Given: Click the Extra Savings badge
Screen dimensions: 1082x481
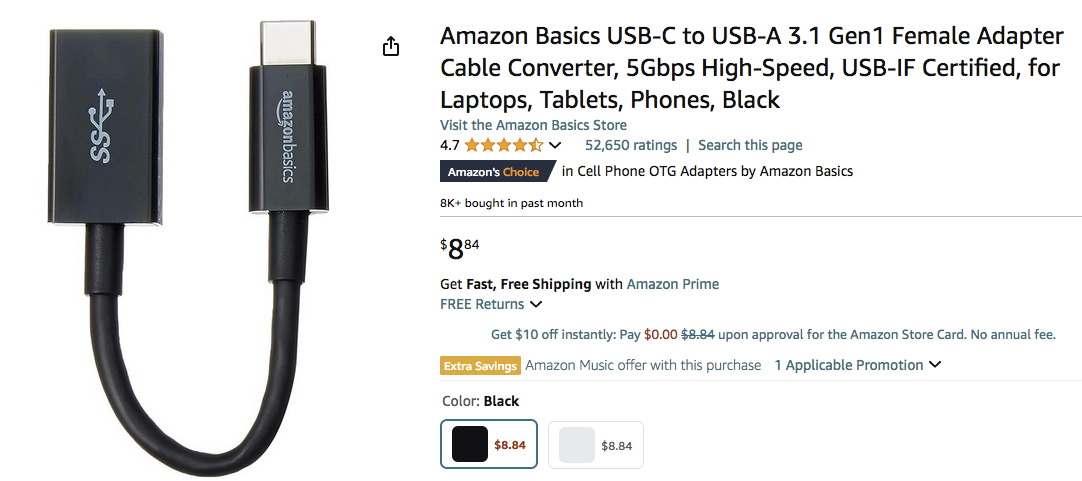Looking at the screenshot, I should point(480,366).
